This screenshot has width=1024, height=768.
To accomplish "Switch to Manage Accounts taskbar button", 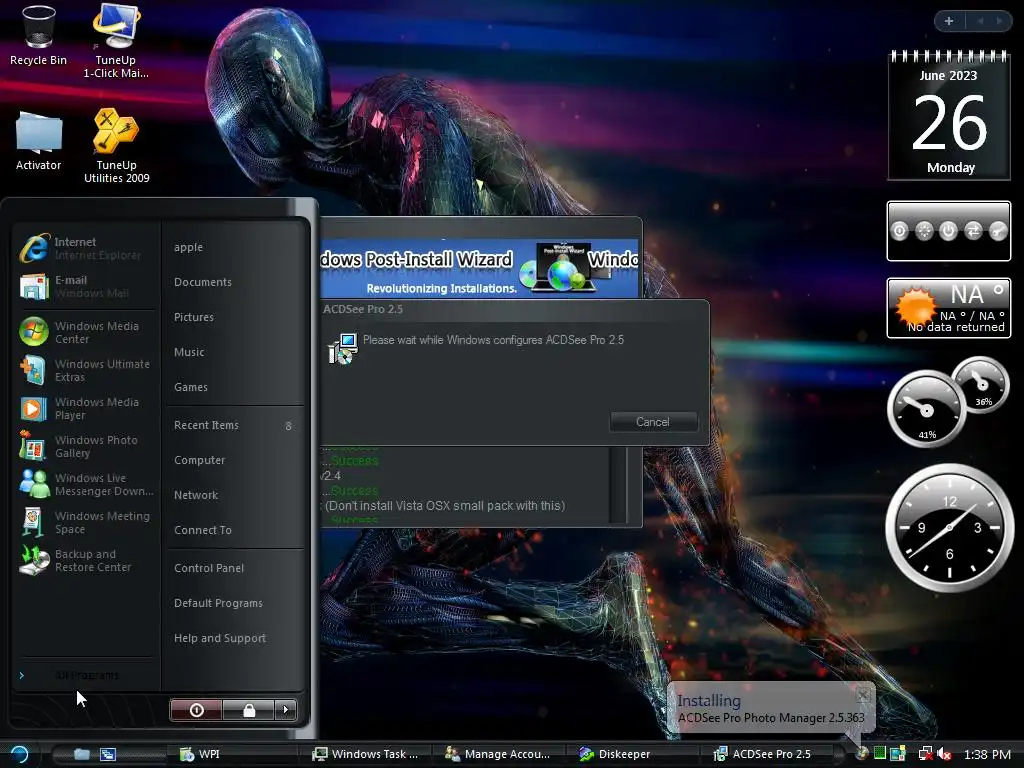I will click(500, 754).
